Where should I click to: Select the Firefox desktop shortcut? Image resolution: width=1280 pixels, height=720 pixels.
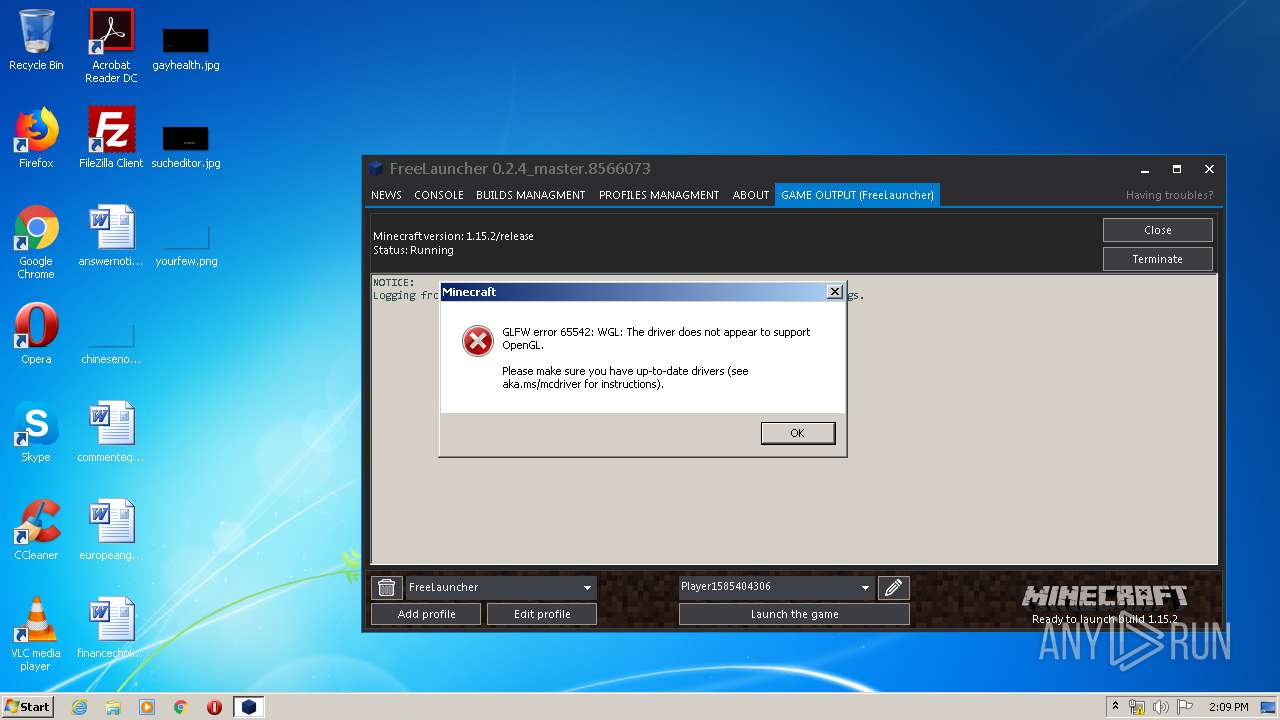[36, 138]
